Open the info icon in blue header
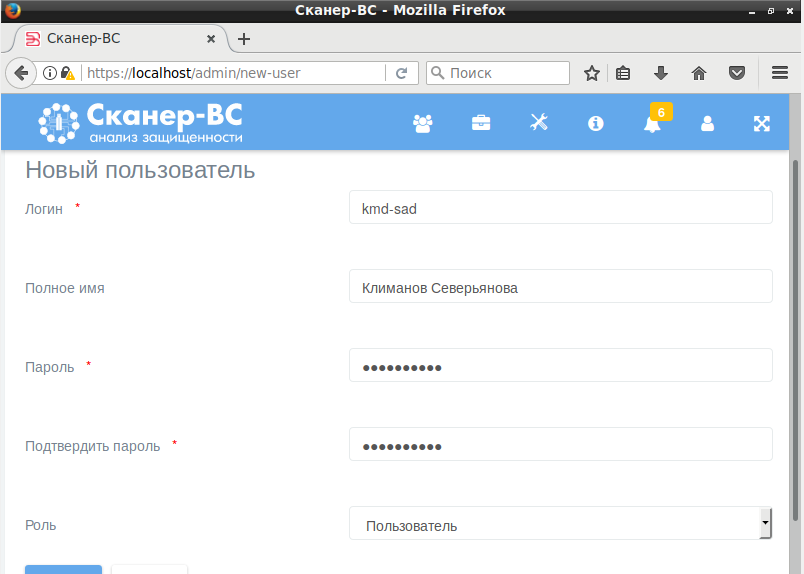This screenshot has width=804, height=574. point(595,123)
